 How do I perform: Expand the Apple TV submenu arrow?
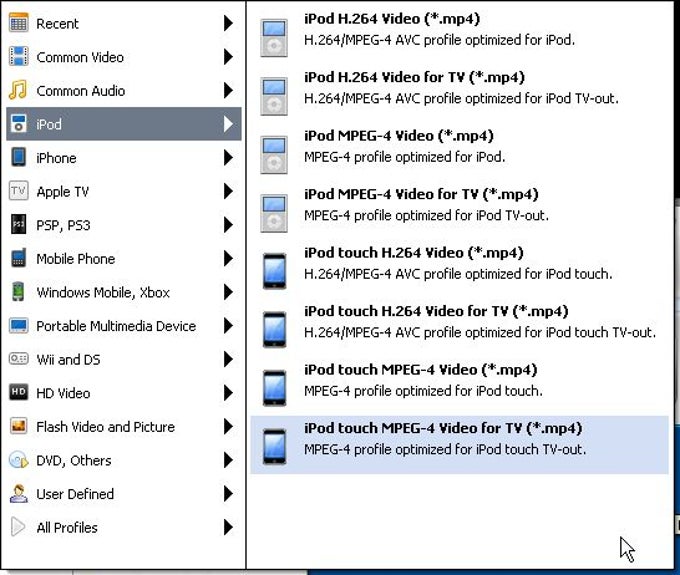228,191
